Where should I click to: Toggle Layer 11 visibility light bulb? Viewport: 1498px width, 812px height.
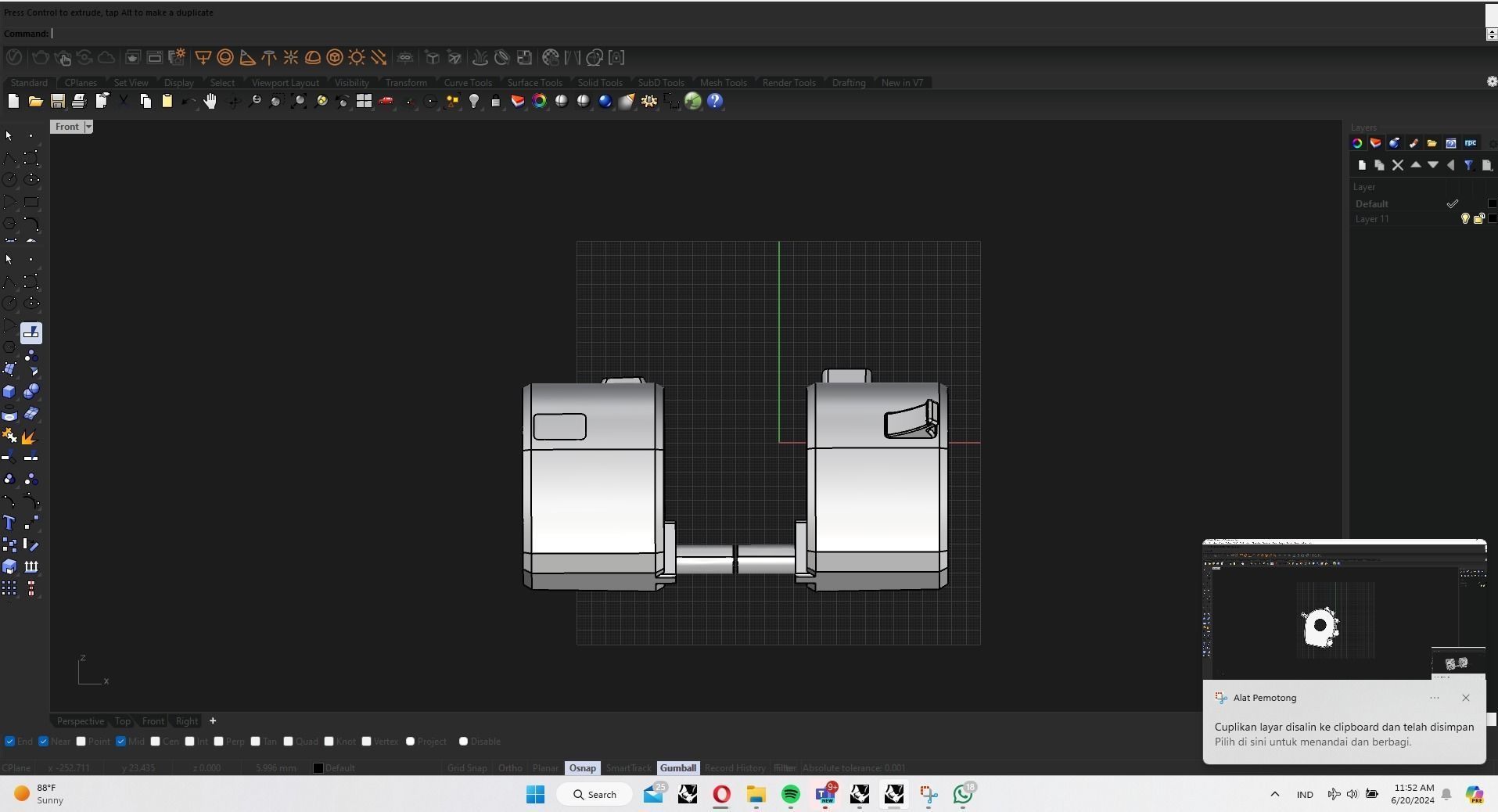(x=1465, y=219)
